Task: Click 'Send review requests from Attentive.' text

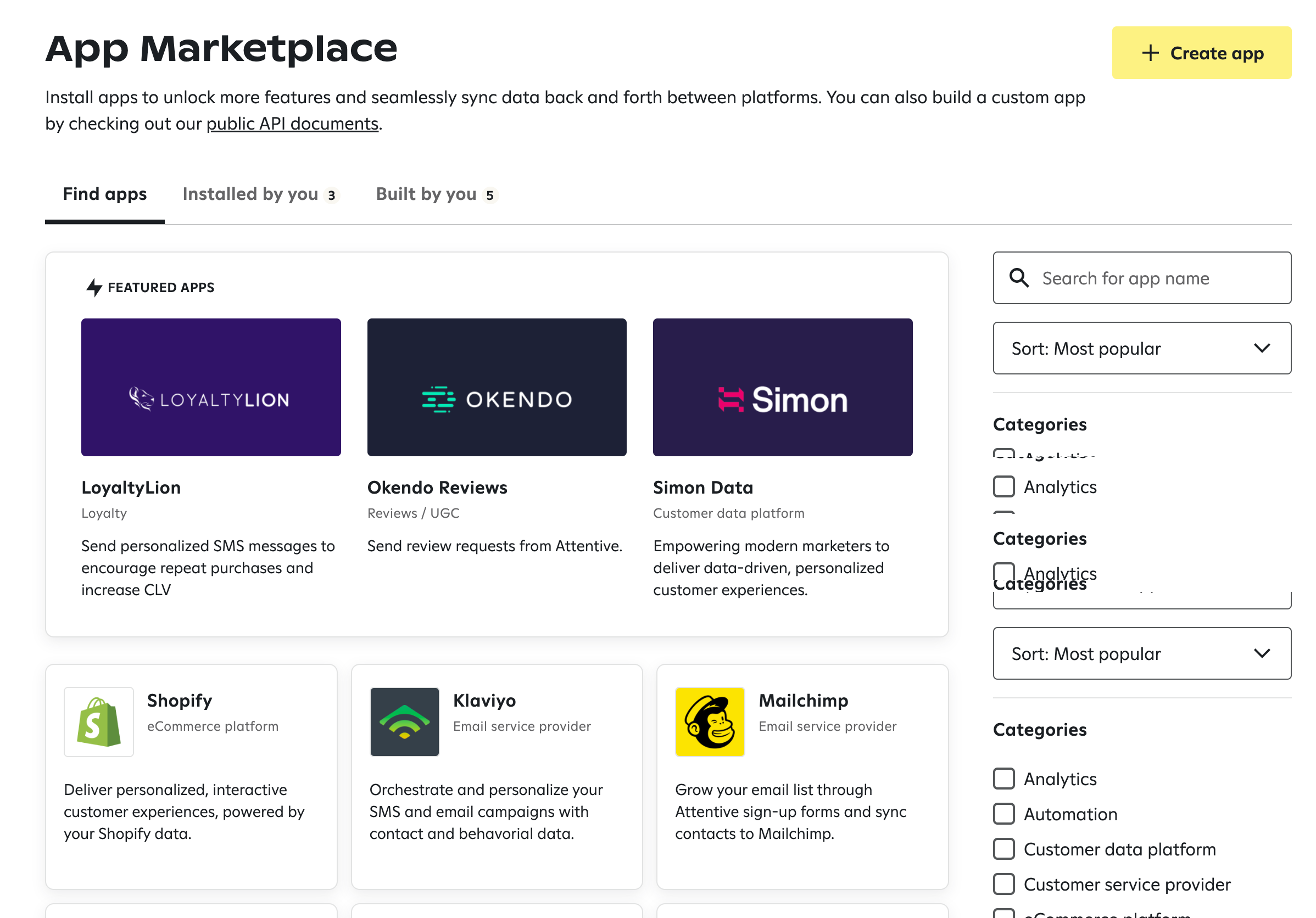Action: [495, 546]
